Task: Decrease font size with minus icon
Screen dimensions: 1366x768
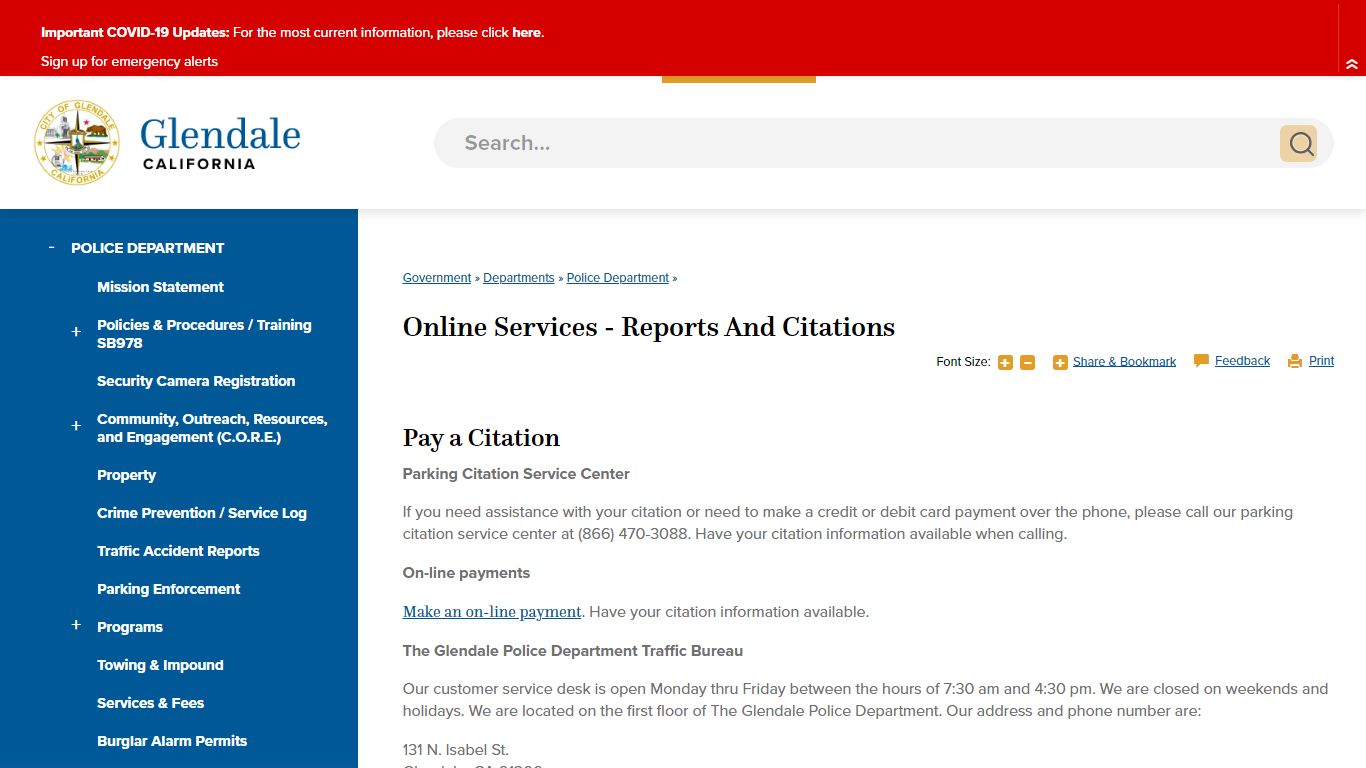Action: 1027,362
